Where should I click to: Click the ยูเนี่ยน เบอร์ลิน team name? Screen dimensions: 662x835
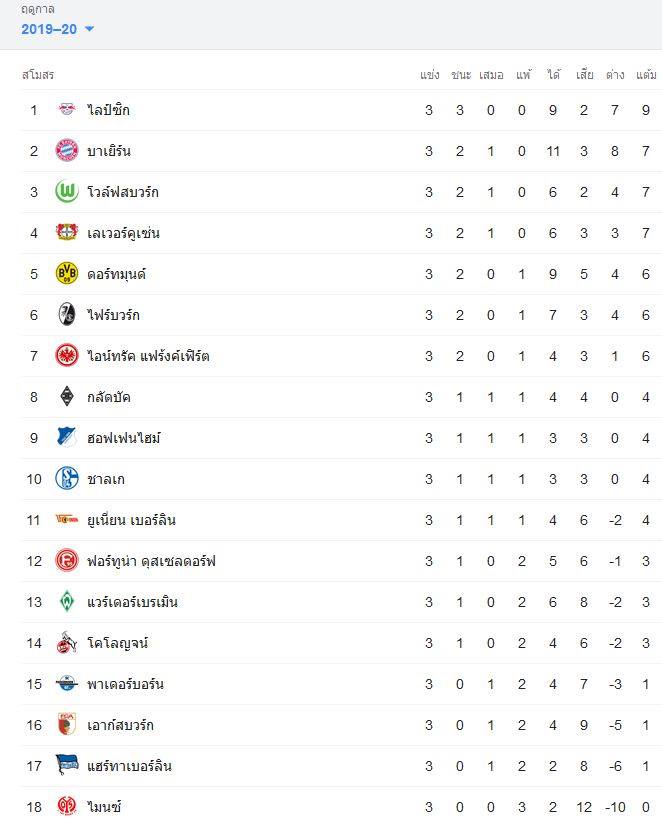click(x=132, y=520)
